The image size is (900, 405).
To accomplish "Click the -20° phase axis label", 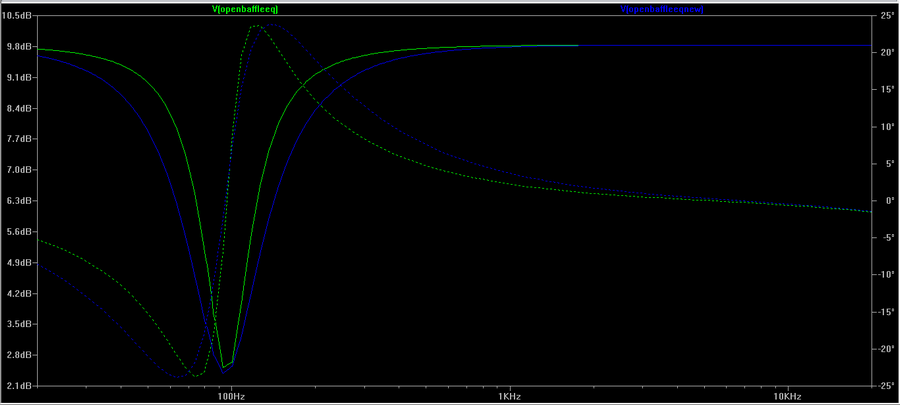I will [882, 349].
